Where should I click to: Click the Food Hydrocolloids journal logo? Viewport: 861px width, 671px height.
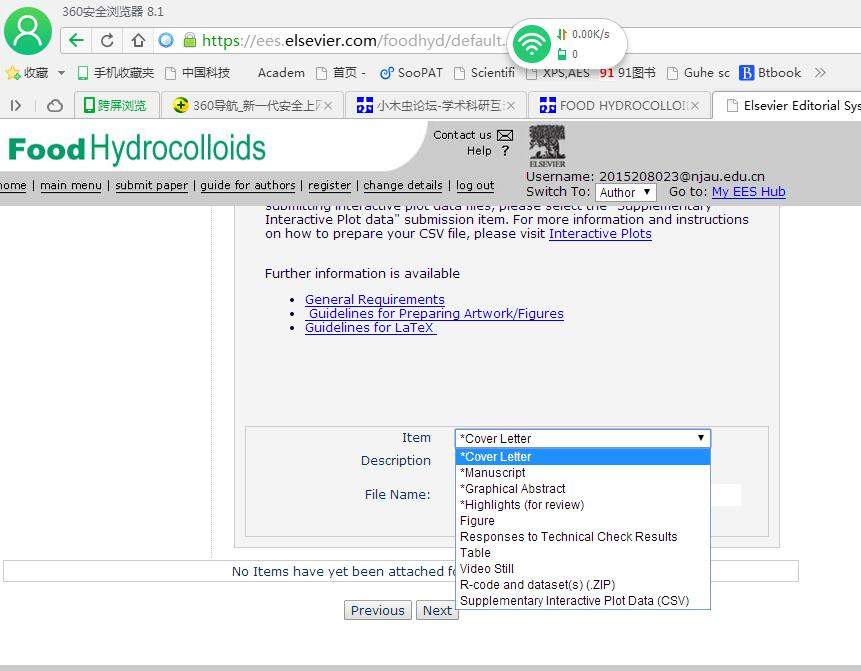(137, 149)
